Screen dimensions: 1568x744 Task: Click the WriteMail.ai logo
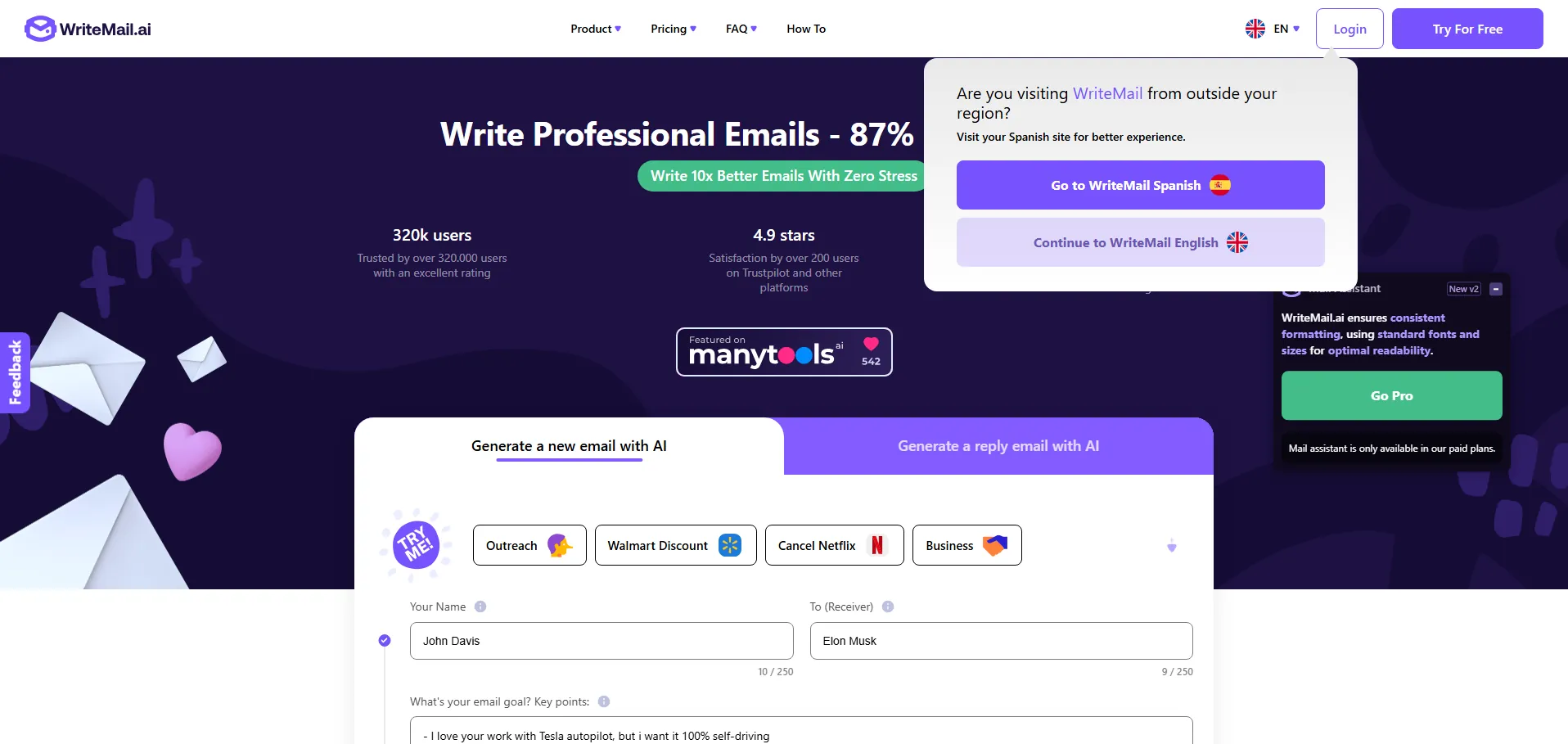click(x=88, y=29)
